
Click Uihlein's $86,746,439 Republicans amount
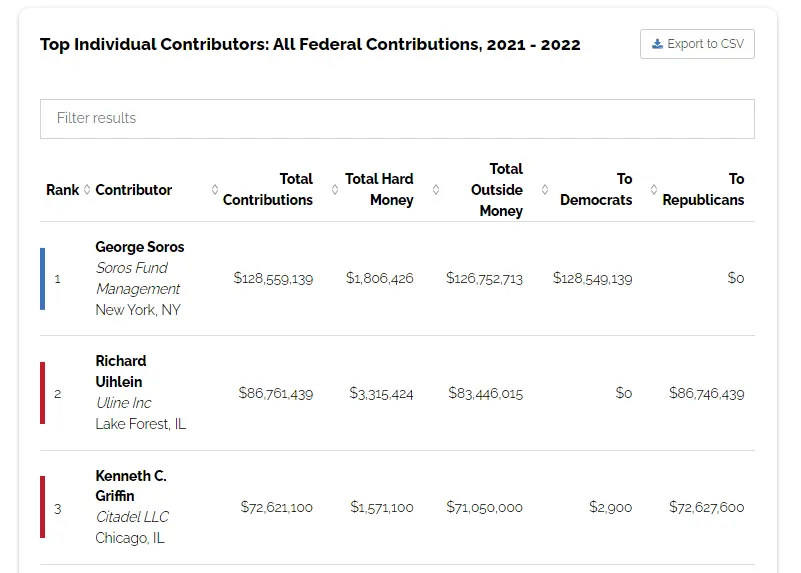(x=706, y=394)
